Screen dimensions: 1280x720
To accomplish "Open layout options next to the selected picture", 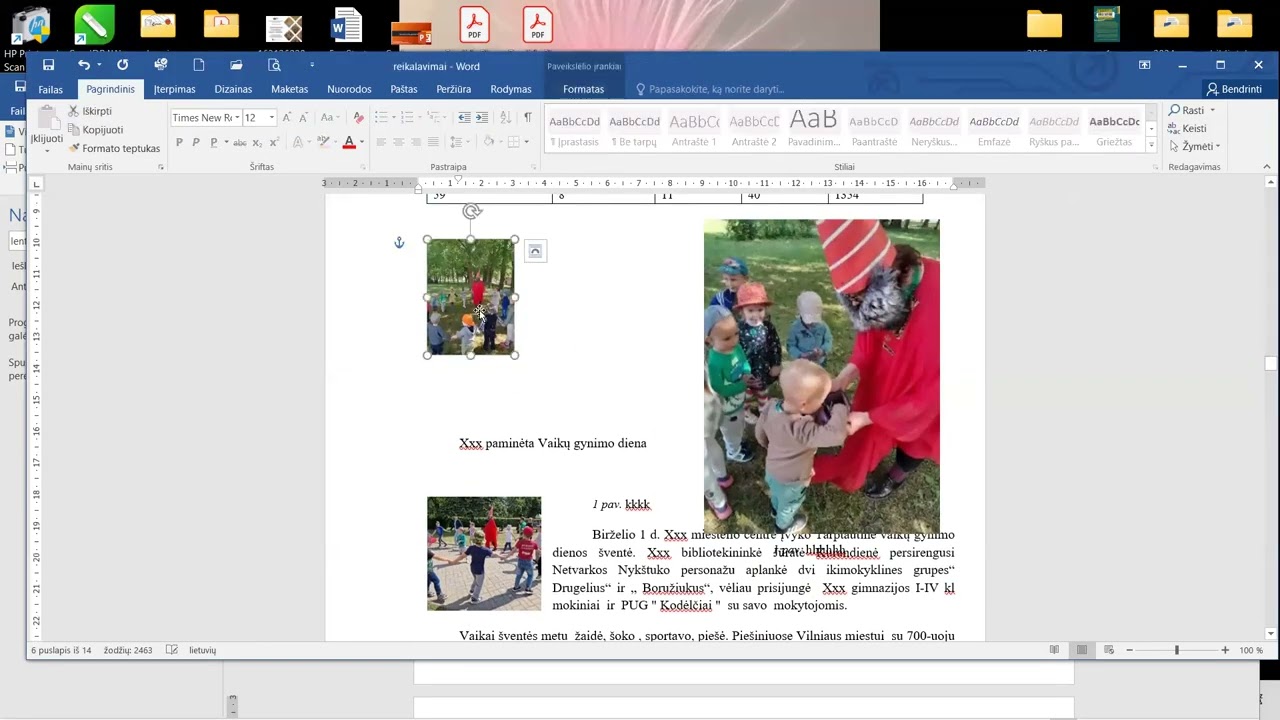I will click(535, 252).
